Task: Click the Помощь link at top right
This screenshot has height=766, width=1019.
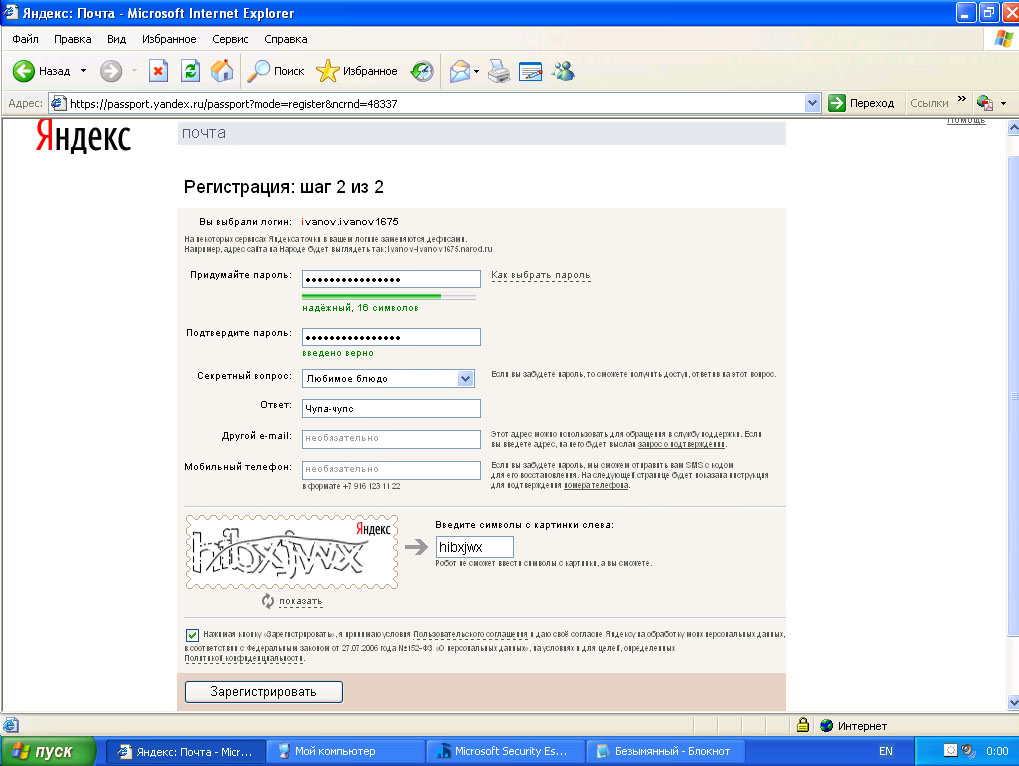Action: click(966, 120)
